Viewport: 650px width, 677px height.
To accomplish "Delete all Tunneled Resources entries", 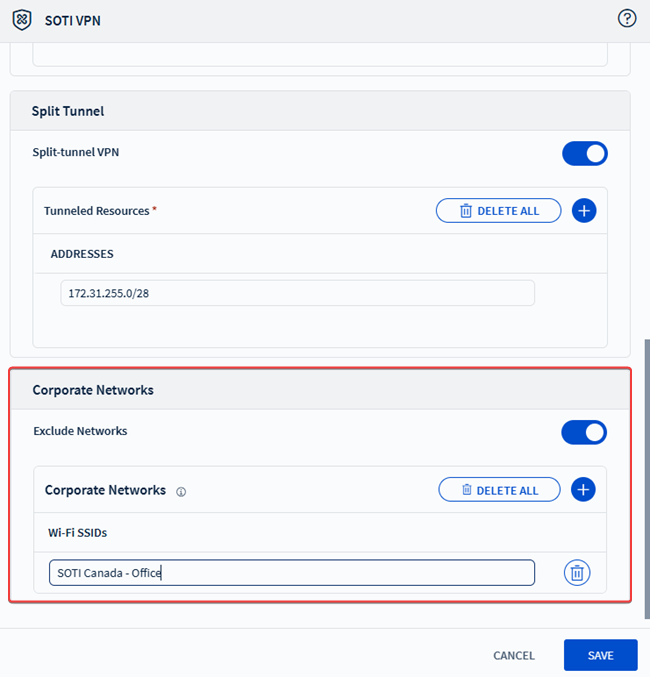I will [x=498, y=211].
